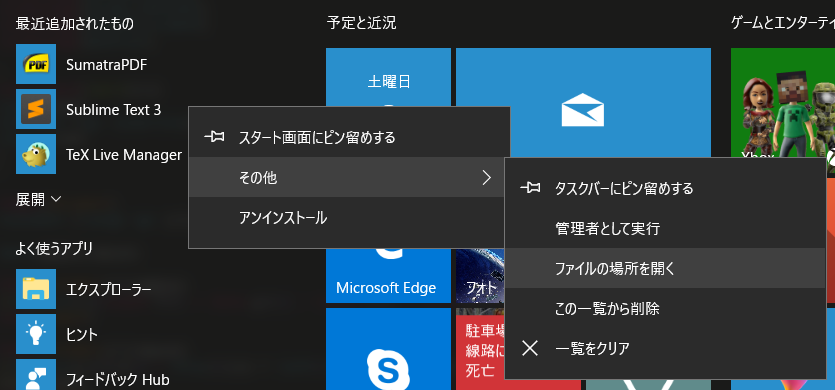Select スタート画面にピン留めする menu entry
Image resolution: width=835 pixels, height=390 pixels.
(349, 137)
